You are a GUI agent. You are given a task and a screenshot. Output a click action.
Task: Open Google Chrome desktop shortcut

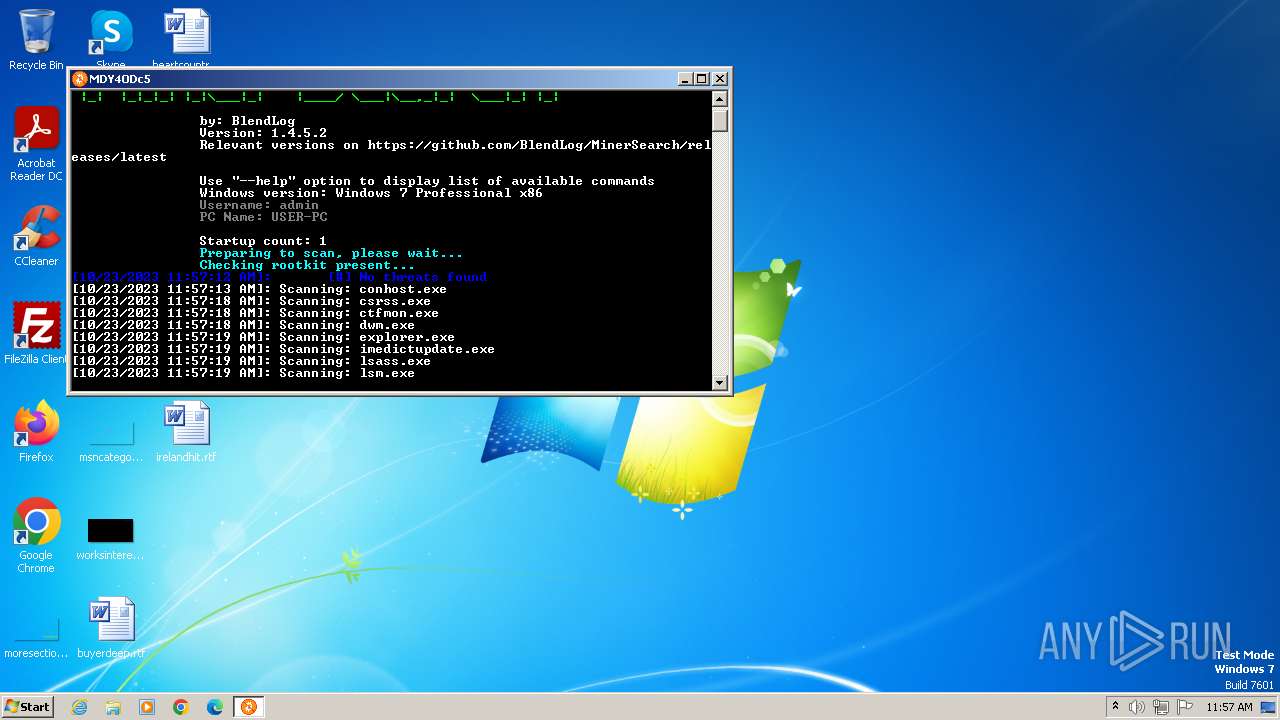click(x=36, y=536)
